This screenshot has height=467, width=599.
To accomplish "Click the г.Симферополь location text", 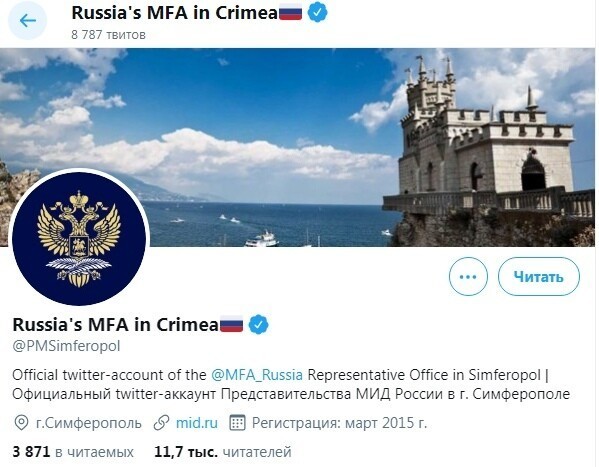I will tap(89, 423).
